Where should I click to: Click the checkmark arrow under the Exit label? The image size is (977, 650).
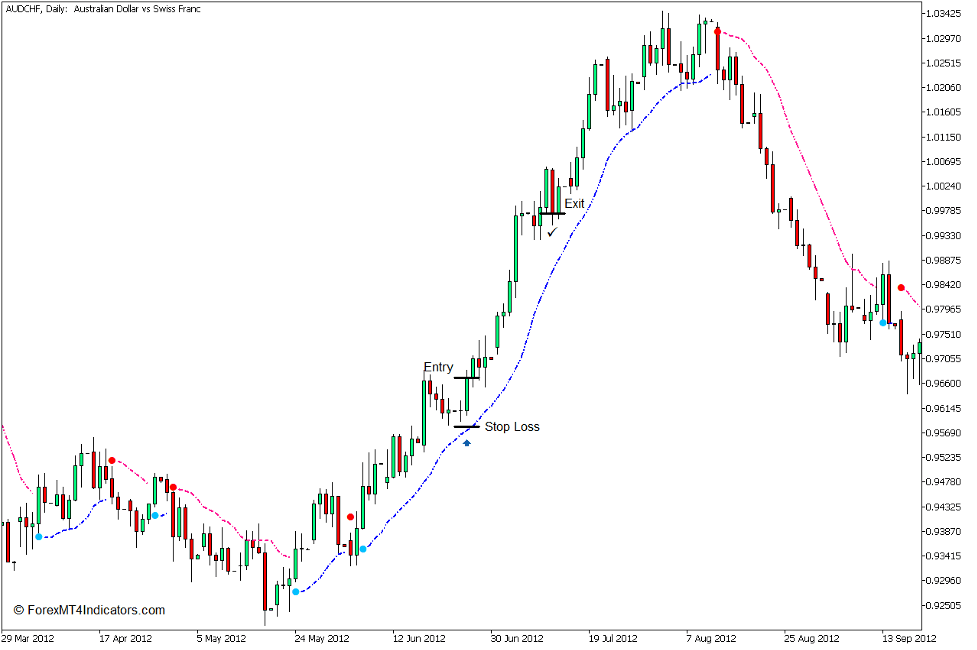[x=552, y=230]
